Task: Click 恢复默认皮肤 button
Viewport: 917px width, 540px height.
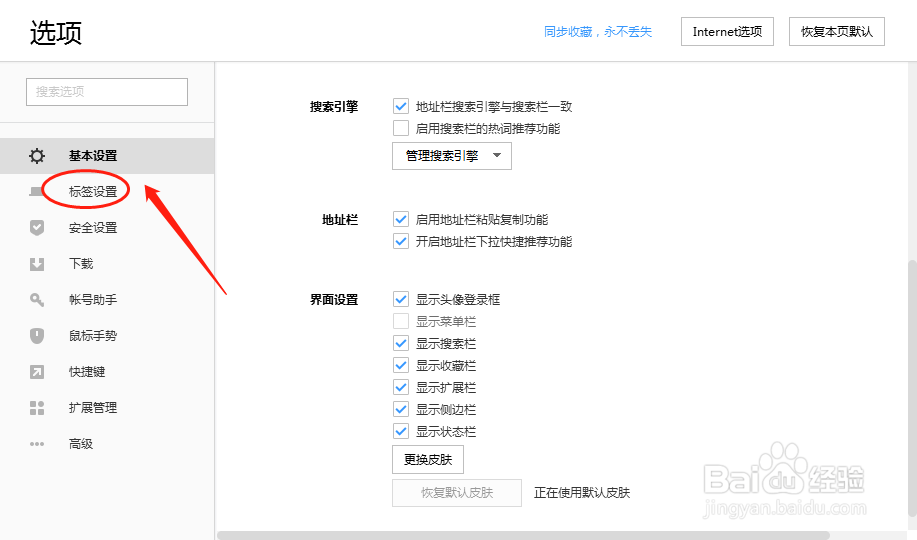Action: click(457, 493)
